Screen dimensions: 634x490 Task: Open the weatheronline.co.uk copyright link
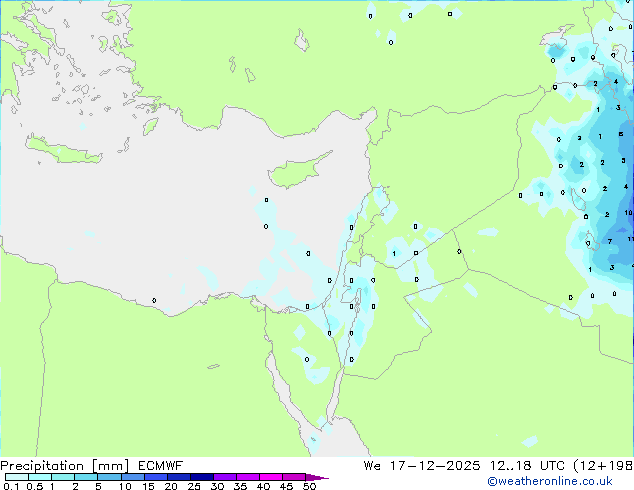pyautogui.click(x=550, y=481)
